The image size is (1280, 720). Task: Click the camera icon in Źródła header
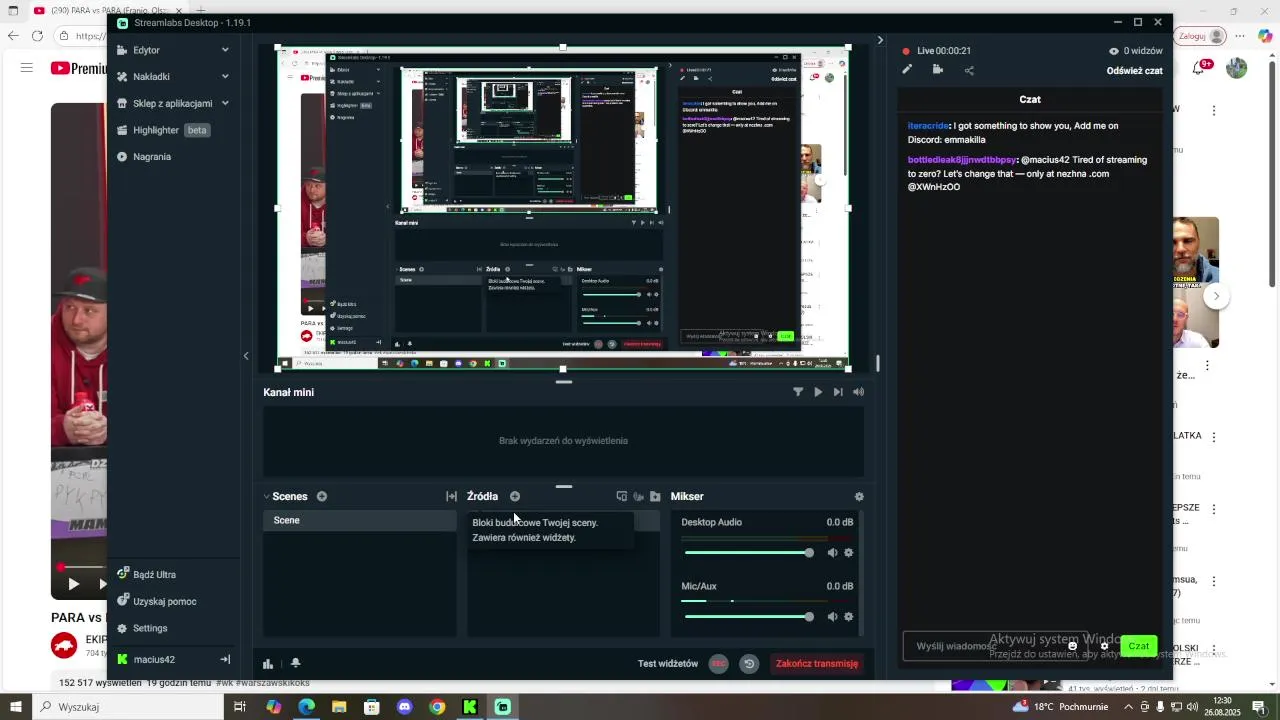(638, 497)
